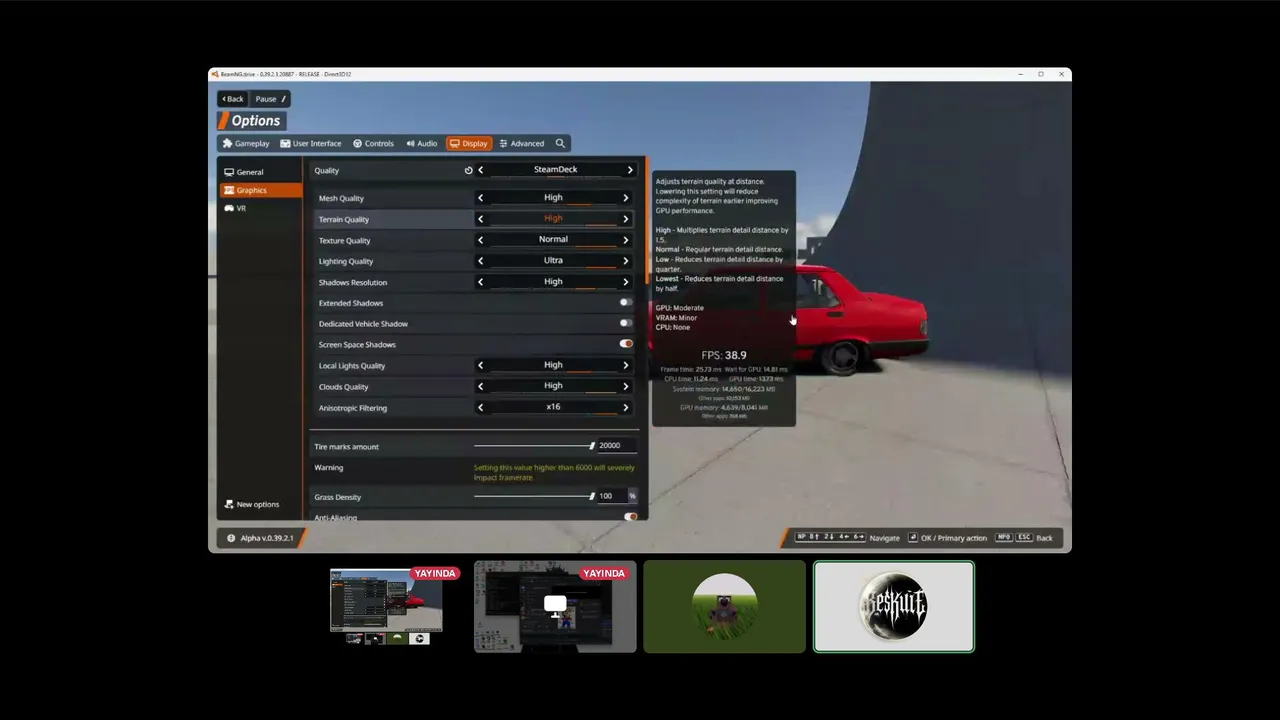Screen dimensions: 1280x720
Task: Select the Display tab
Action: [x=469, y=143]
